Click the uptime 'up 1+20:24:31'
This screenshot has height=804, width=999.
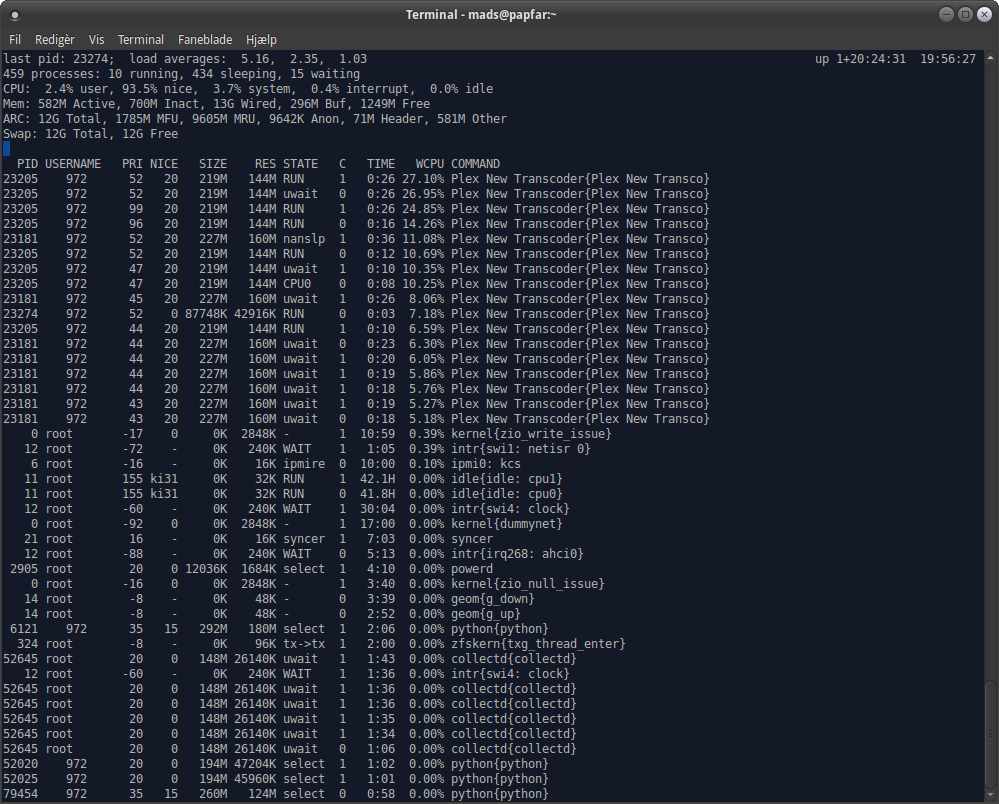[x=860, y=59]
